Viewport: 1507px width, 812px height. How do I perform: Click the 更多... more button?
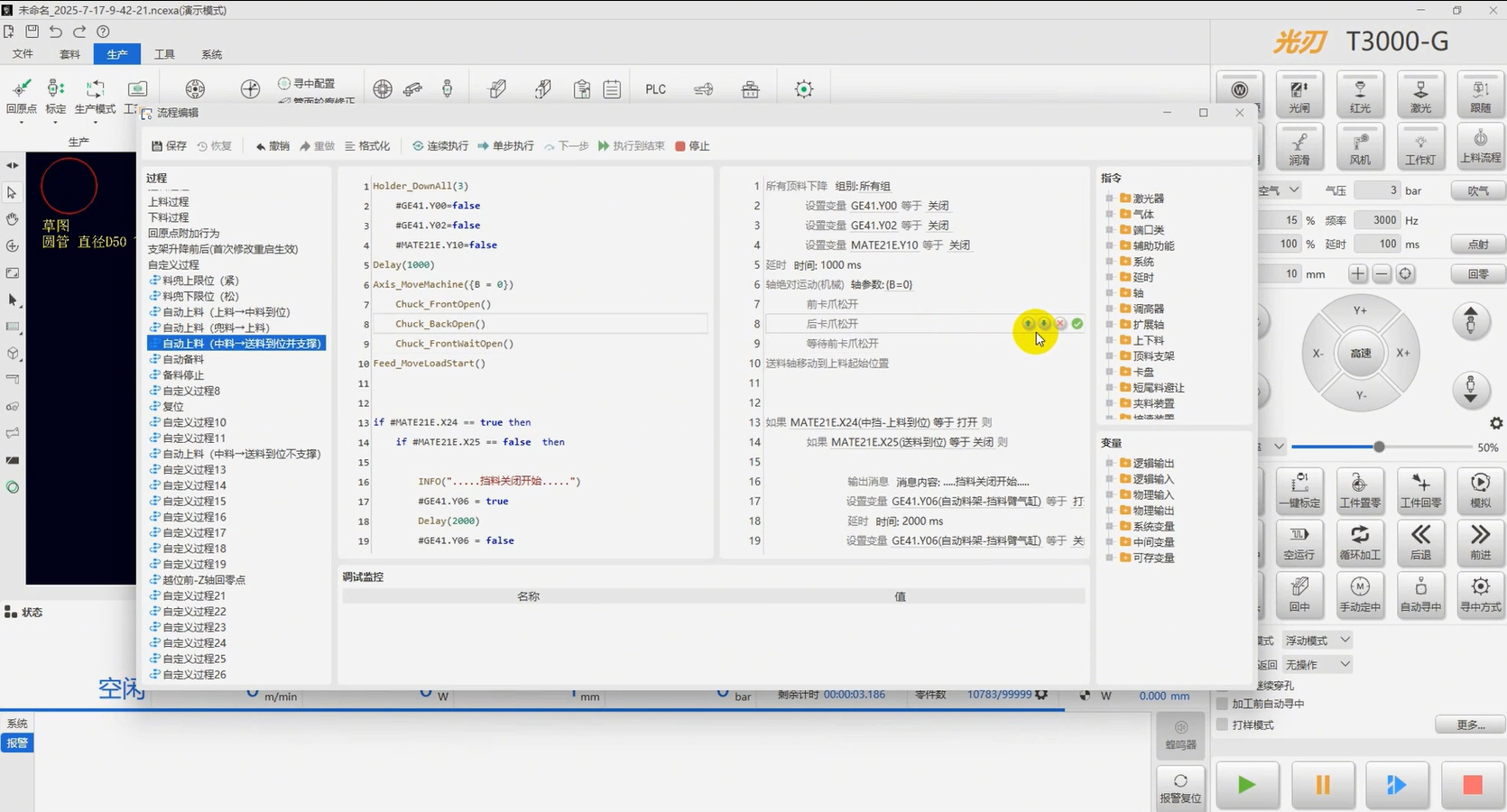coord(1470,724)
